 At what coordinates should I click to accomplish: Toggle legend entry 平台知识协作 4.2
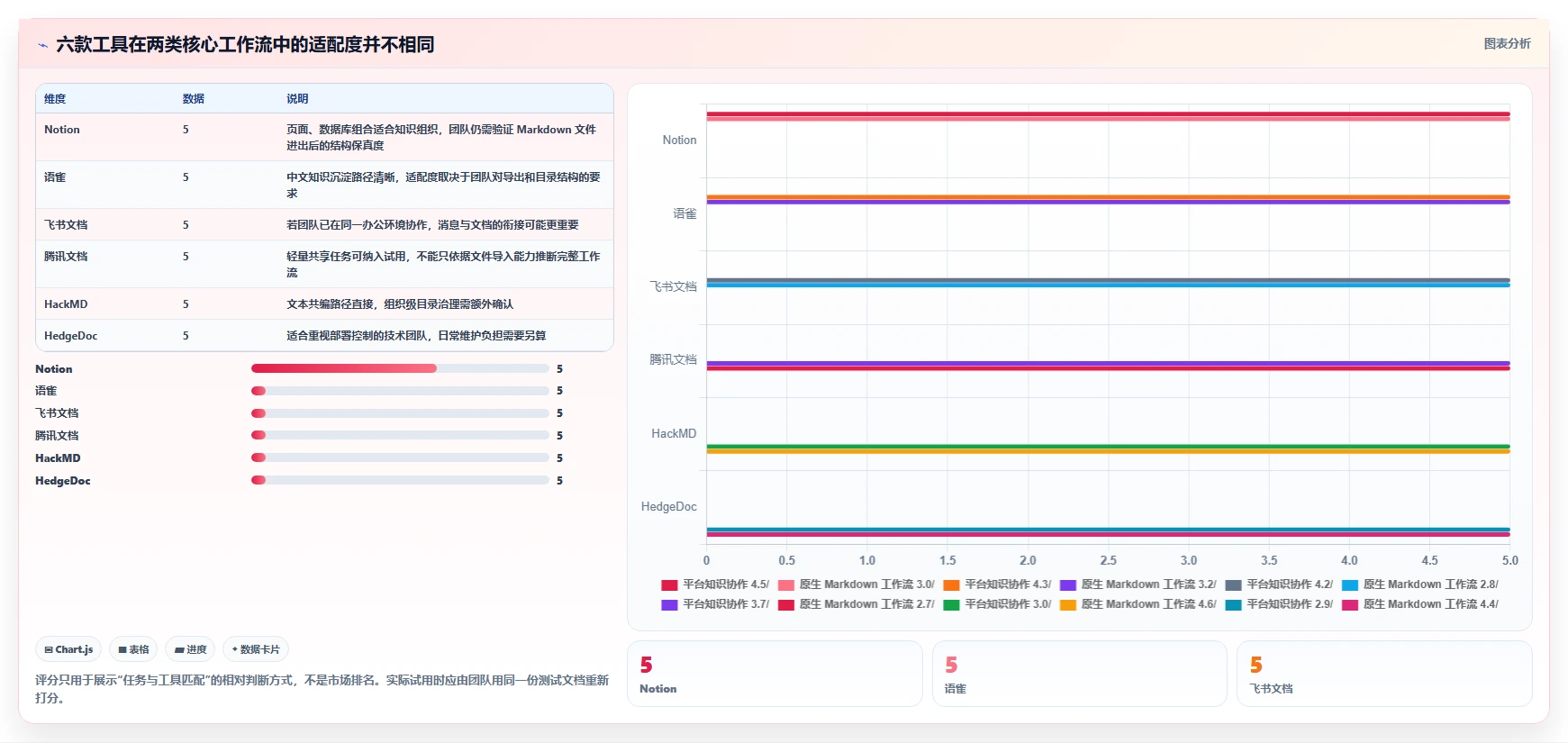click(1279, 584)
